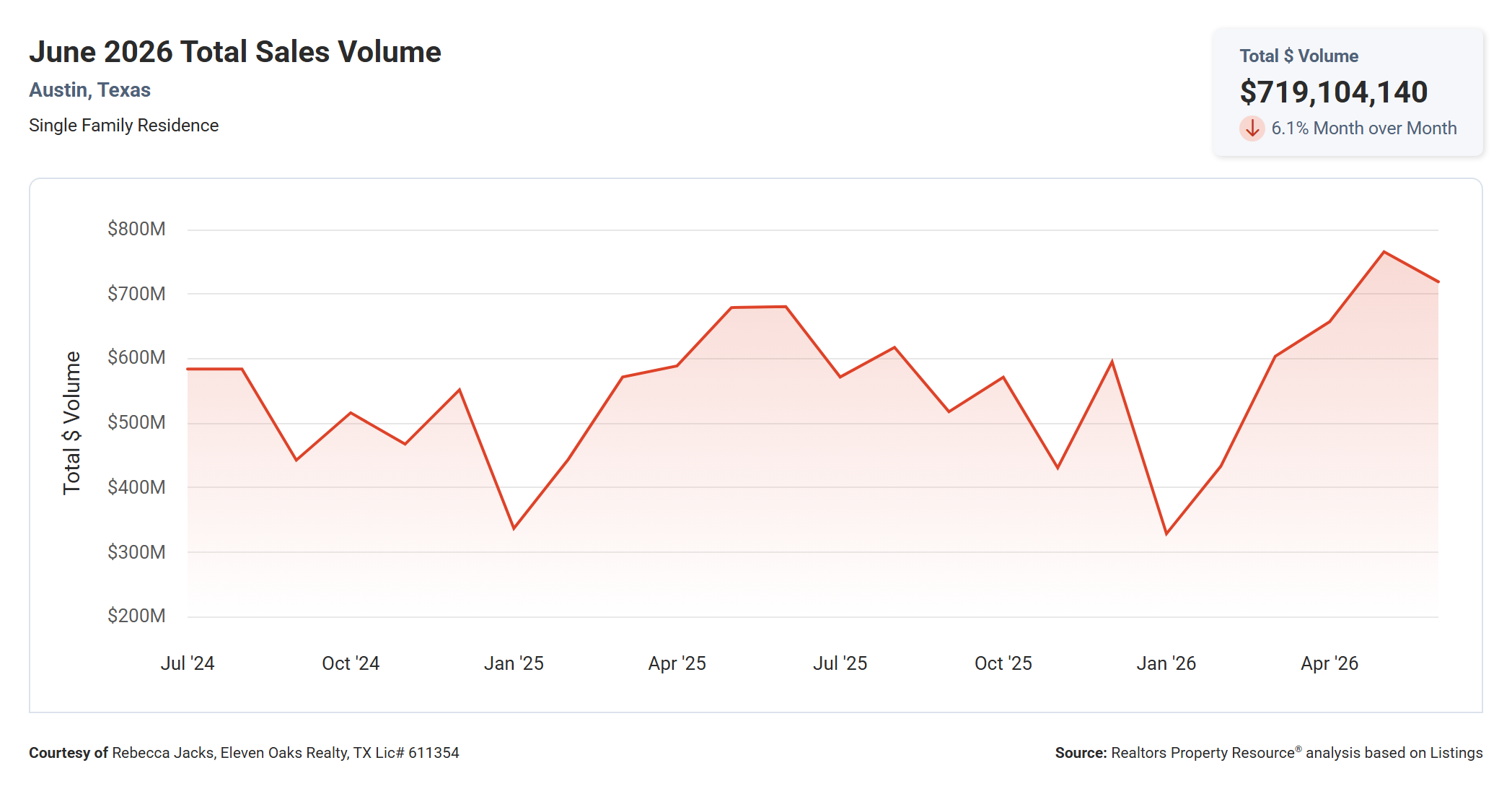Click the $500M y-axis label

coord(136,423)
